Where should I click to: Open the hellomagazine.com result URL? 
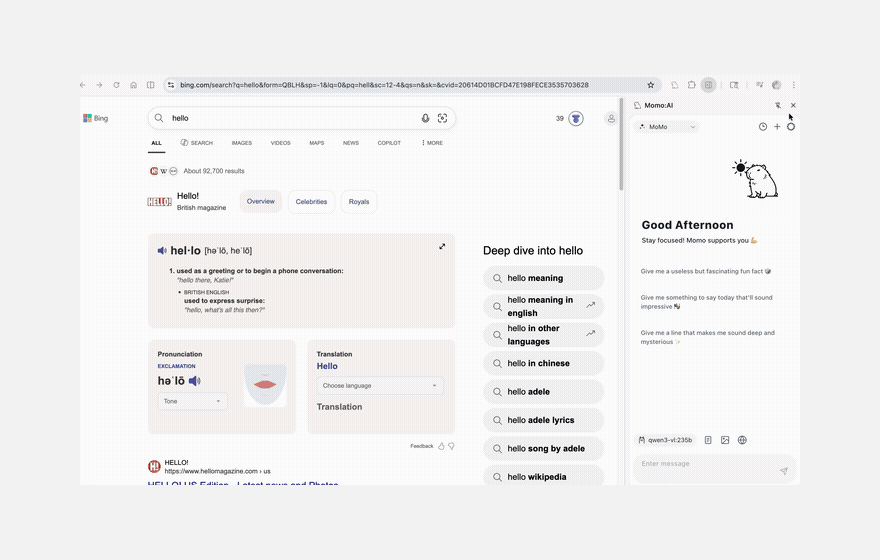click(217, 471)
